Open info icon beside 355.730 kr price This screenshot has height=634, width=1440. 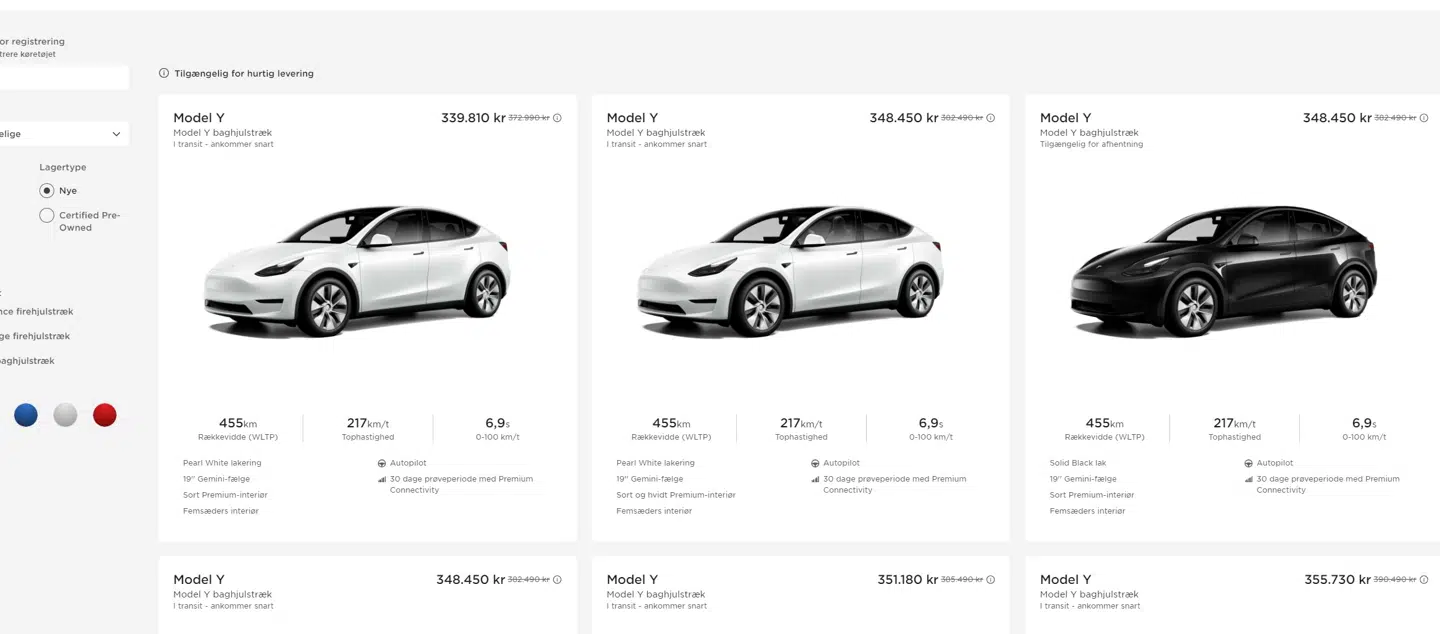coord(1423,579)
